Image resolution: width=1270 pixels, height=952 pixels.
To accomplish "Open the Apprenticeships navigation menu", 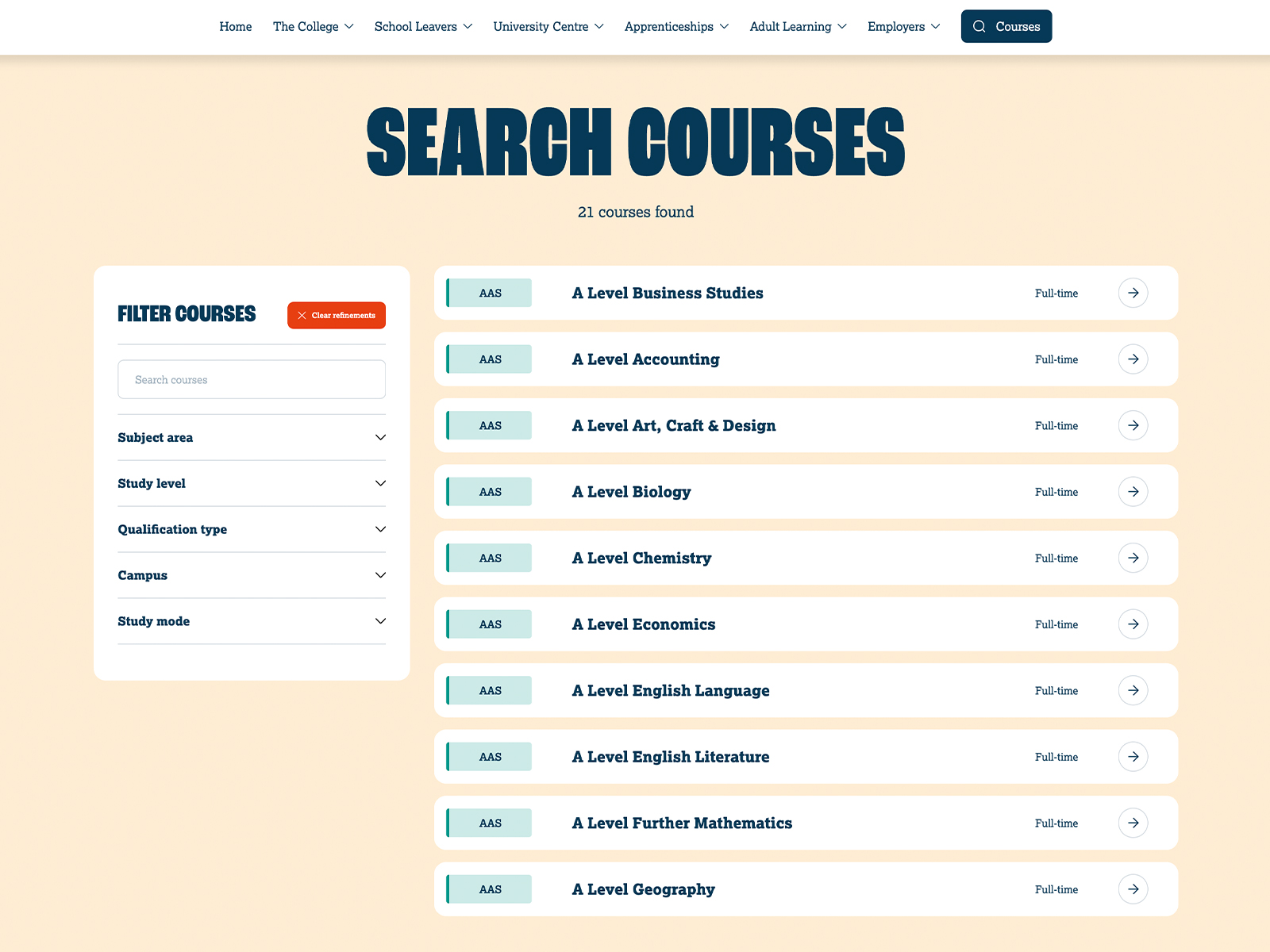I will [x=676, y=27].
